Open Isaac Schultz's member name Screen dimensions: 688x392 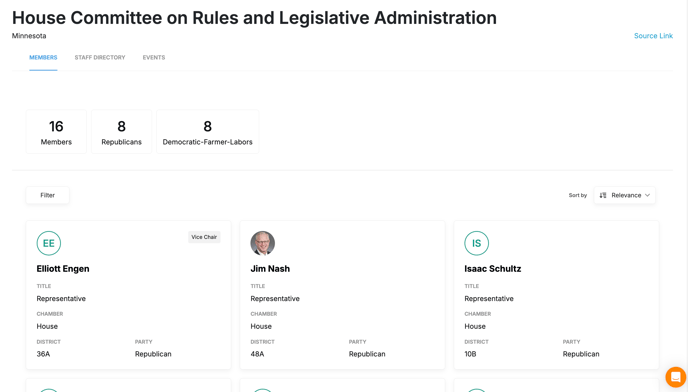pyautogui.click(x=492, y=269)
